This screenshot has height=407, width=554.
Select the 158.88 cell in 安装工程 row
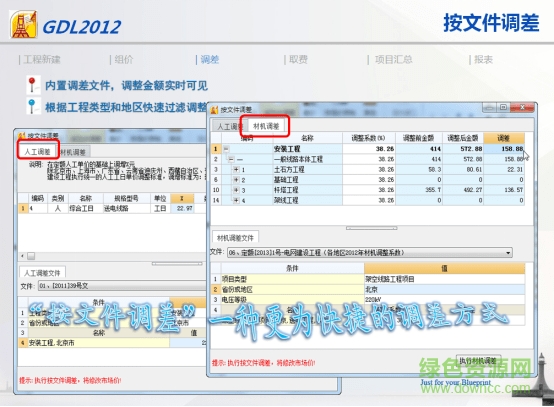(x=504, y=149)
